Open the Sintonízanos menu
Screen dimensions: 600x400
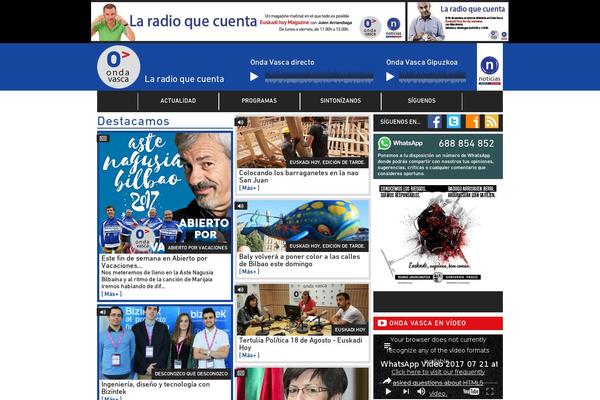340,101
